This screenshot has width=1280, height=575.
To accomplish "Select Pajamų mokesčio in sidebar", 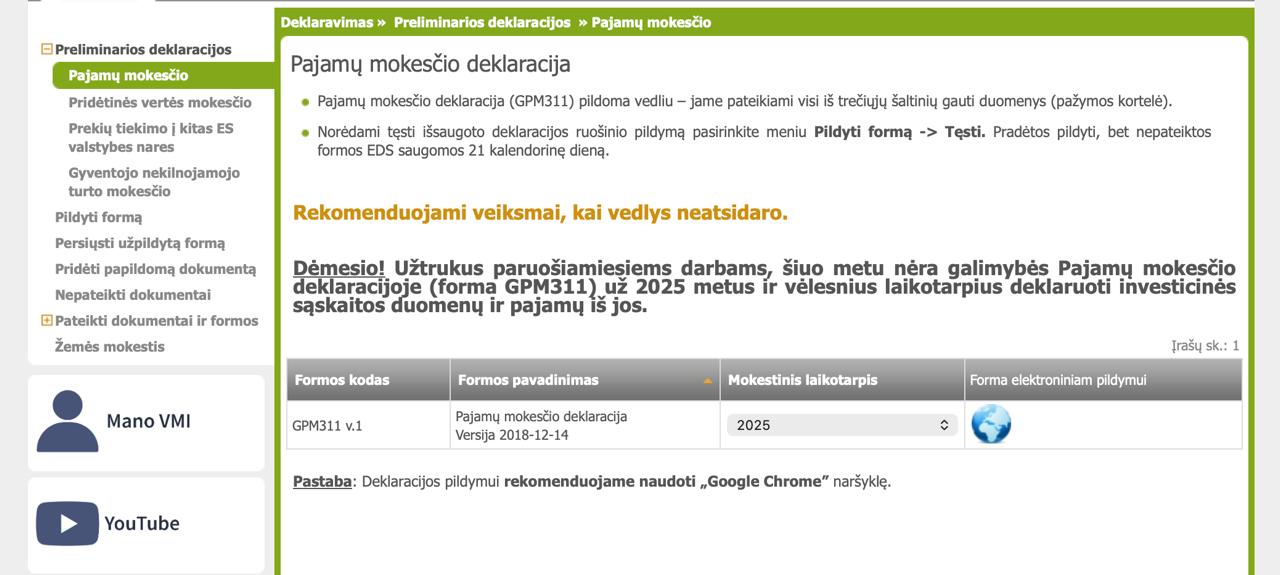I will point(128,76).
